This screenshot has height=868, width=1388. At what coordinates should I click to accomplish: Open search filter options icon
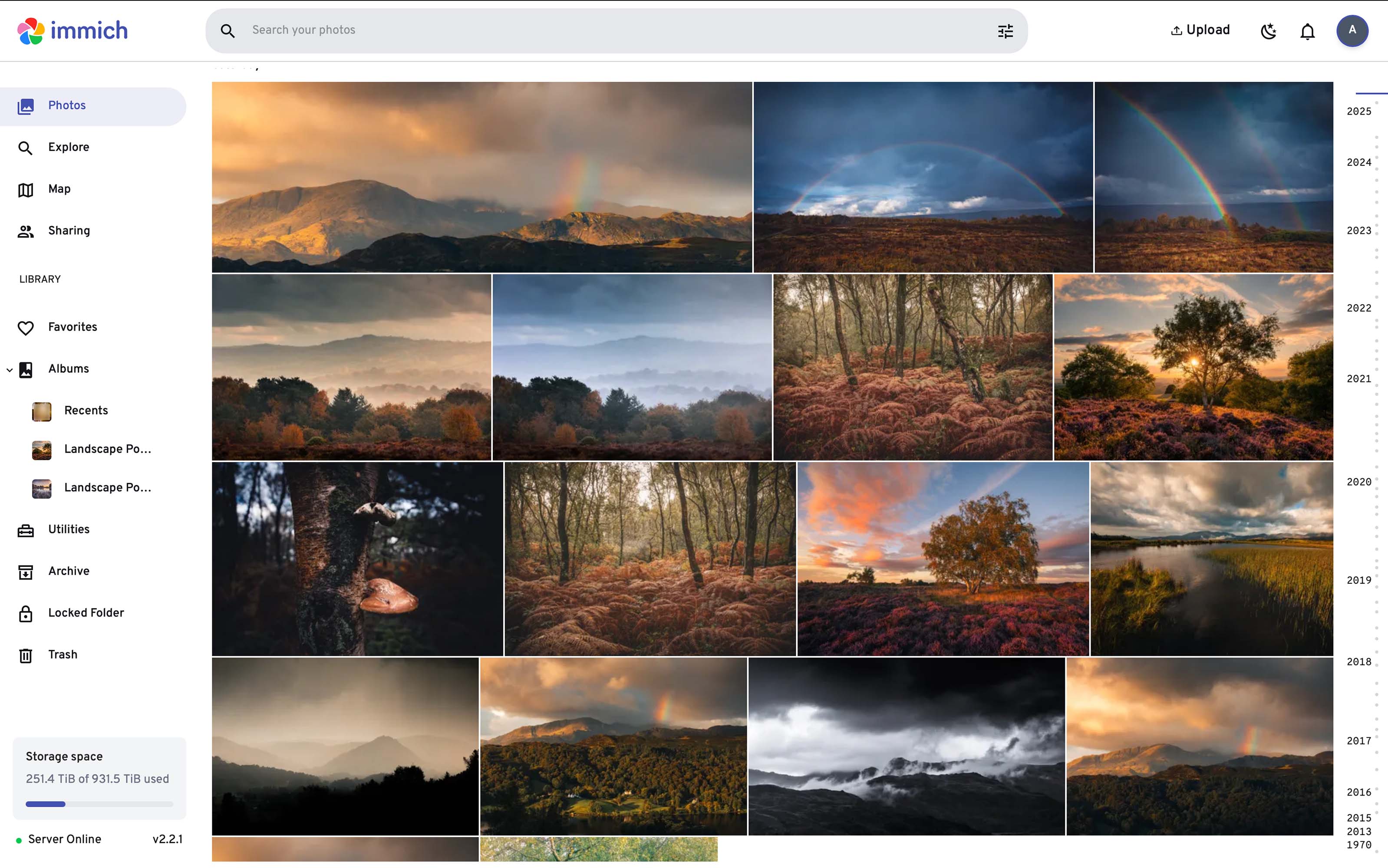click(1005, 31)
